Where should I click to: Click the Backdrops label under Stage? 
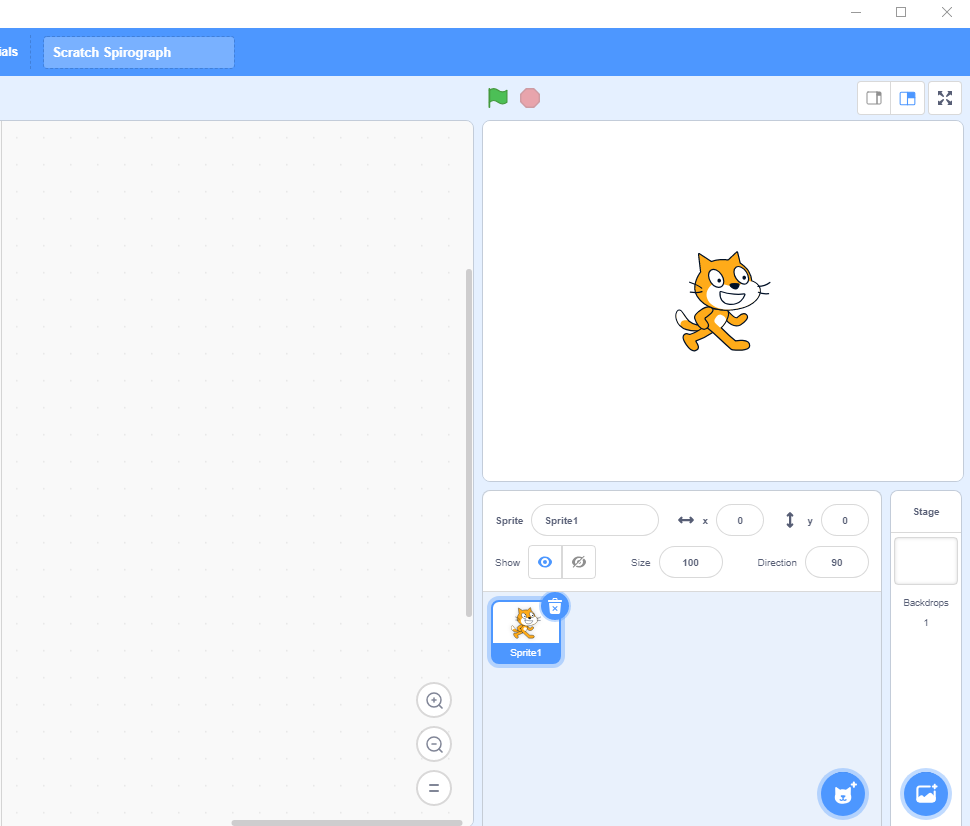tap(925, 603)
